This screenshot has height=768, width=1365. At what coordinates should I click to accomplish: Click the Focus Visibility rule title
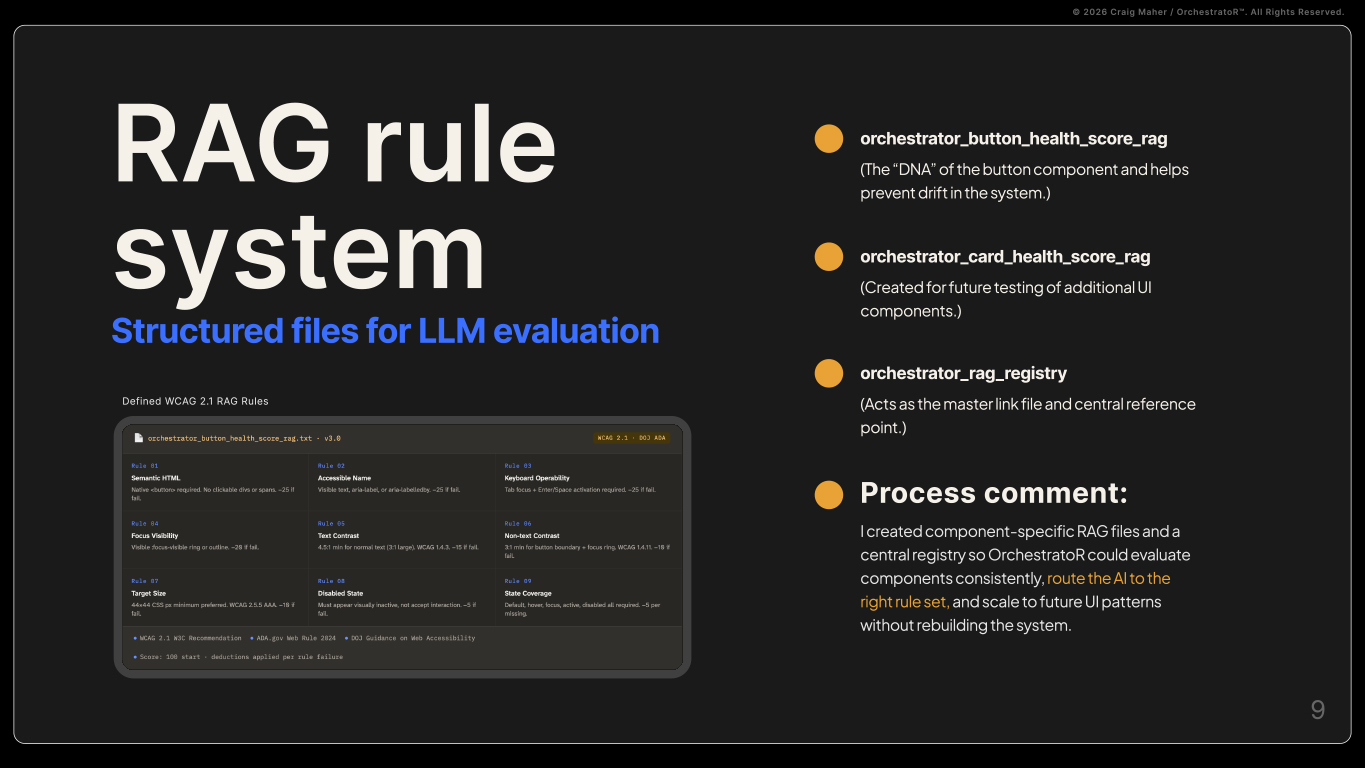[154, 536]
